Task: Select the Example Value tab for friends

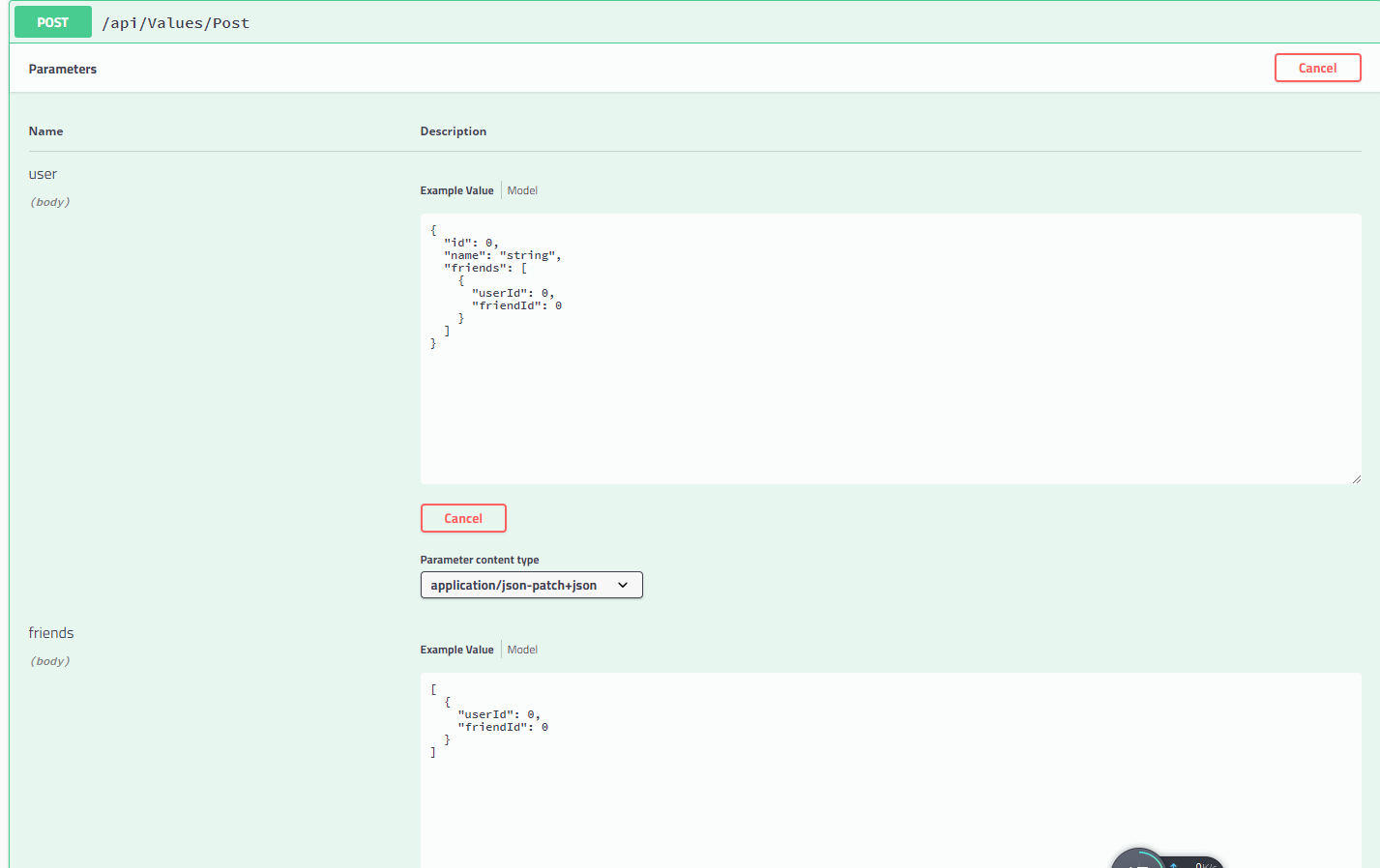Action: 456,649
